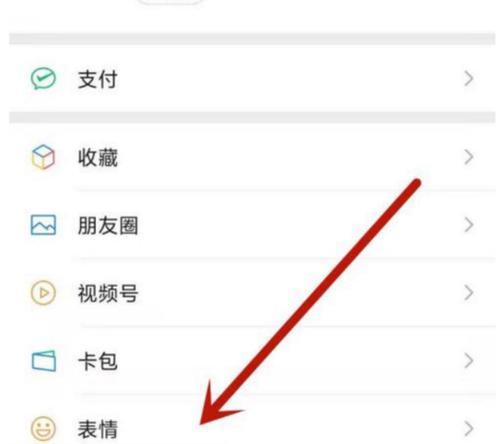Viewport: 500px width, 444px height.
Task: Open the 视频号 menu entry
Action: pyautogui.click(x=252, y=293)
